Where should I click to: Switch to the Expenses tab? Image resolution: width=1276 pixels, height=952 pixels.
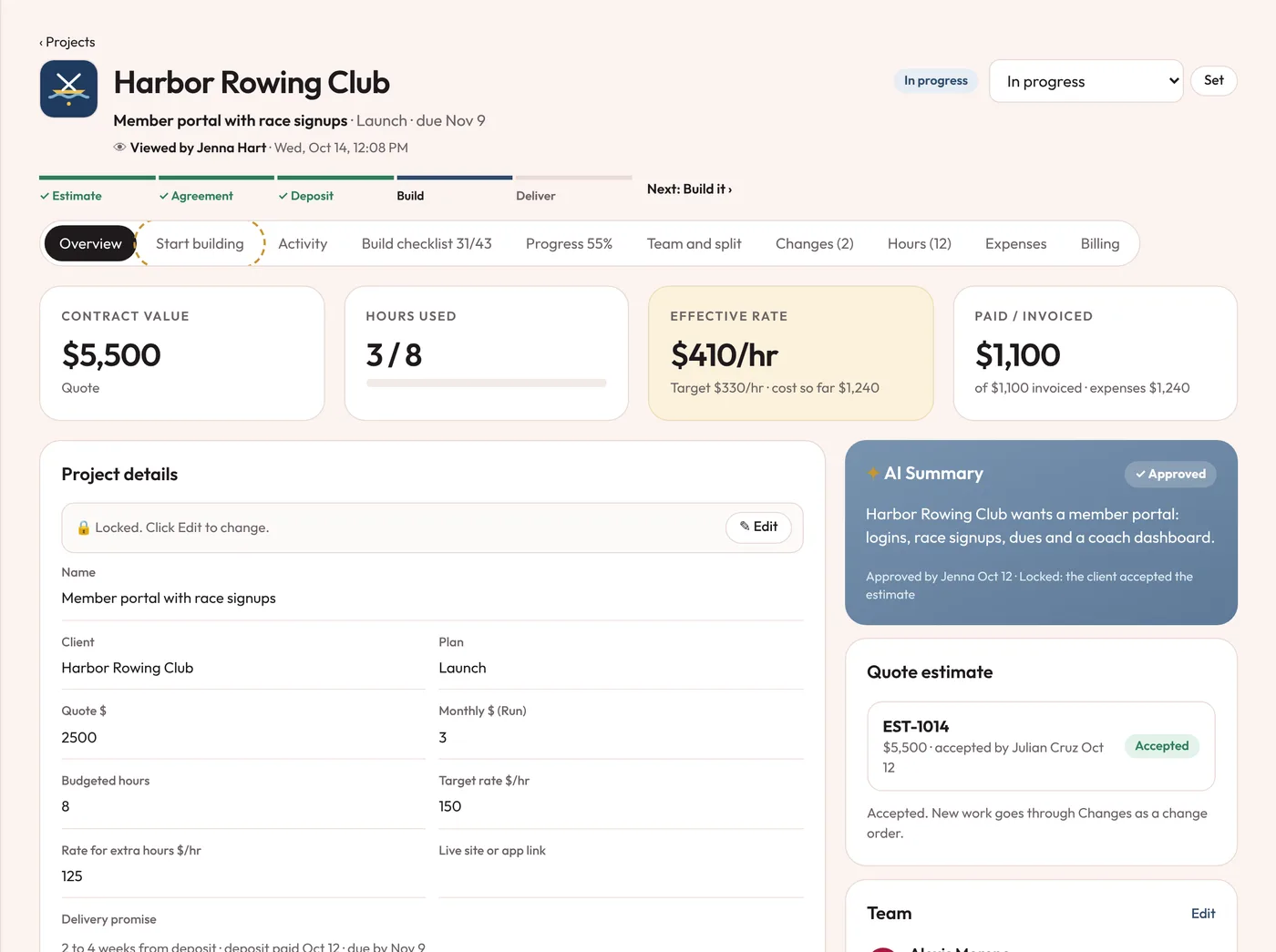coord(1015,243)
